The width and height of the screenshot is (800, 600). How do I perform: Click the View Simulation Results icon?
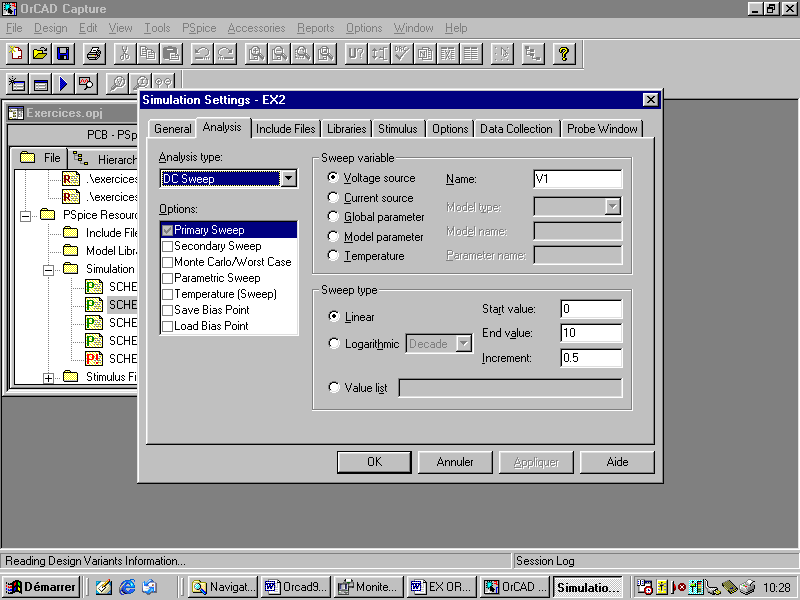pyautogui.click(x=86, y=84)
